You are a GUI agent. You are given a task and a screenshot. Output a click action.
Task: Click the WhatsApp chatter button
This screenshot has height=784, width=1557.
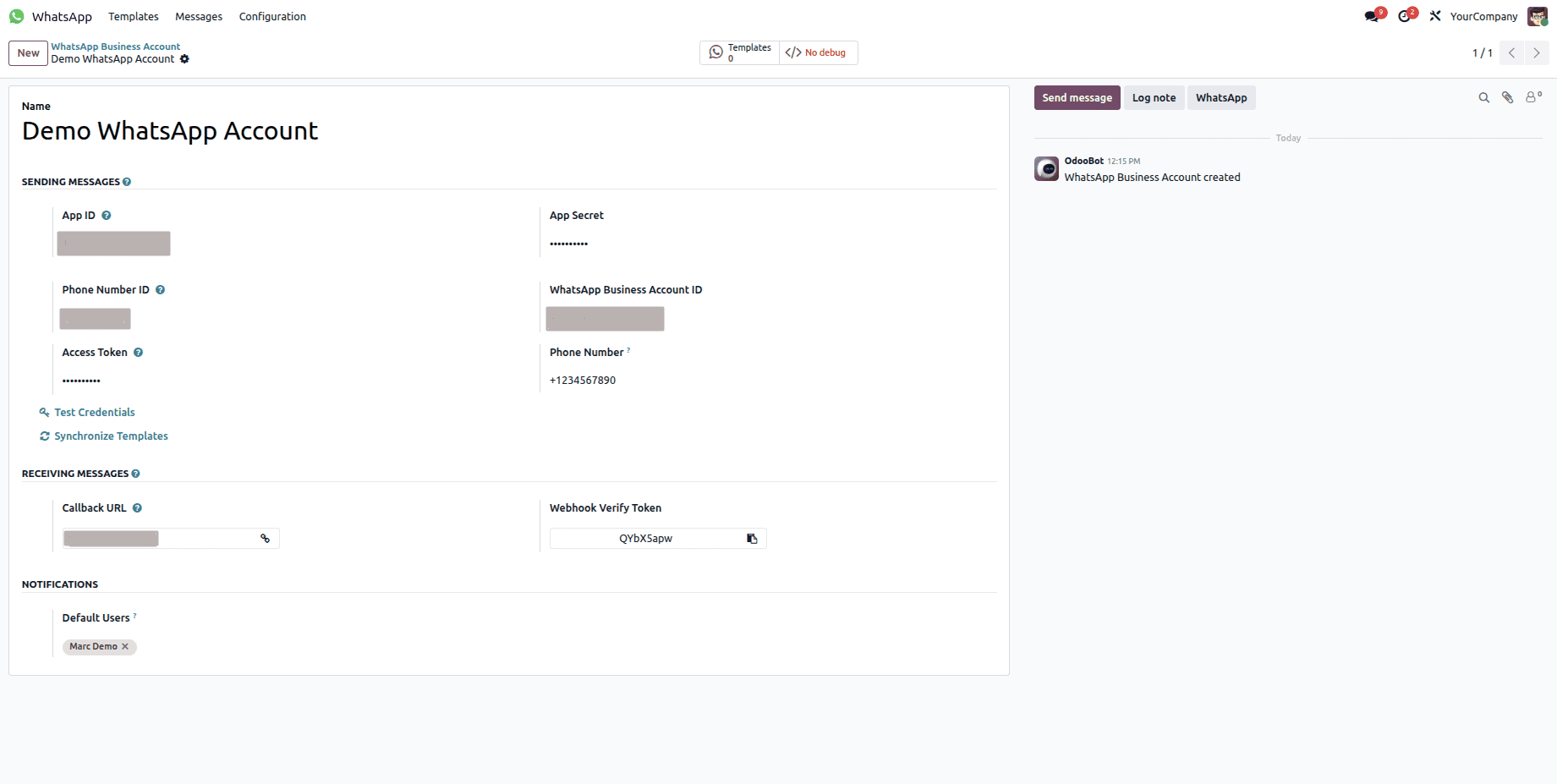pos(1221,98)
